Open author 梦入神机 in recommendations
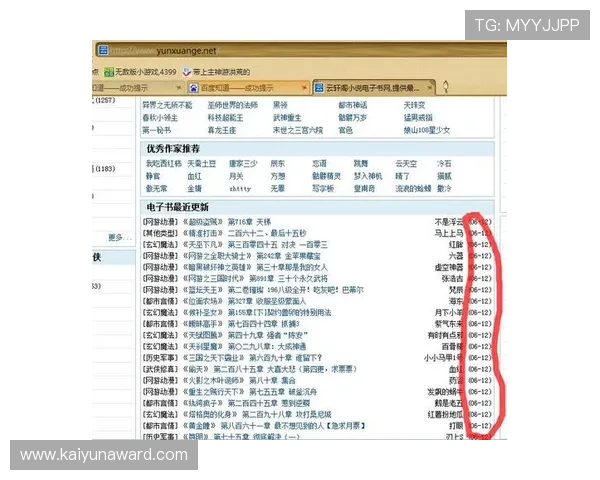600x480 pixels. tap(368, 176)
